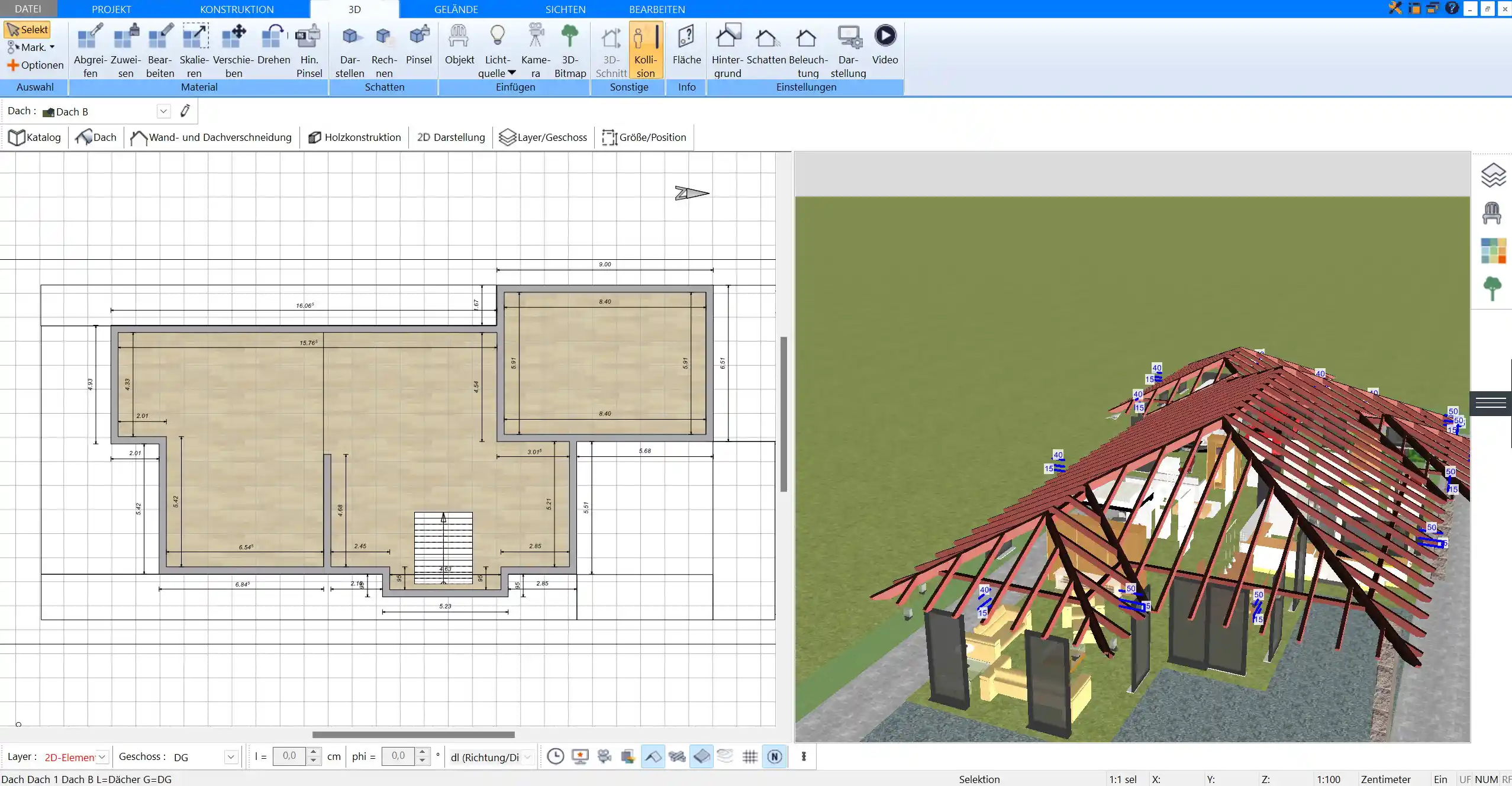1512x786 pixels.
Task: Click the 3D-Schnitt tool
Action: [611, 50]
